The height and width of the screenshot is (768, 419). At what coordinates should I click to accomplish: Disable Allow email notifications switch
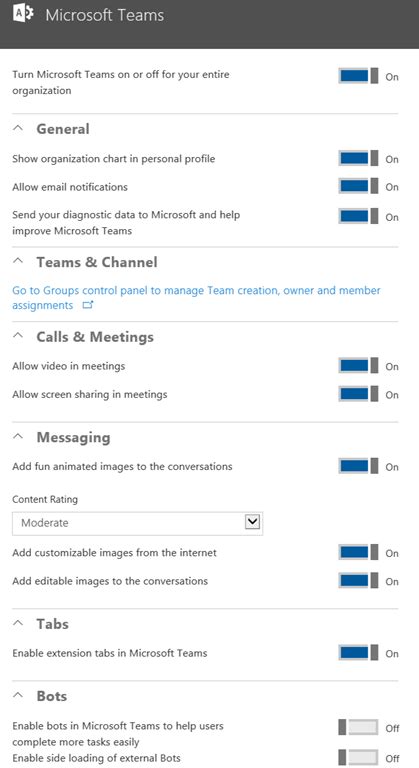pos(358,187)
